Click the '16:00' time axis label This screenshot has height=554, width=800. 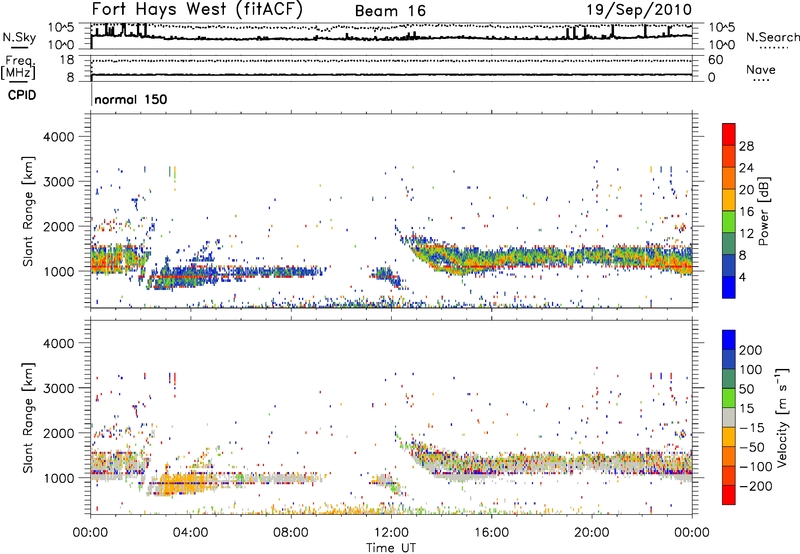(x=491, y=533)
